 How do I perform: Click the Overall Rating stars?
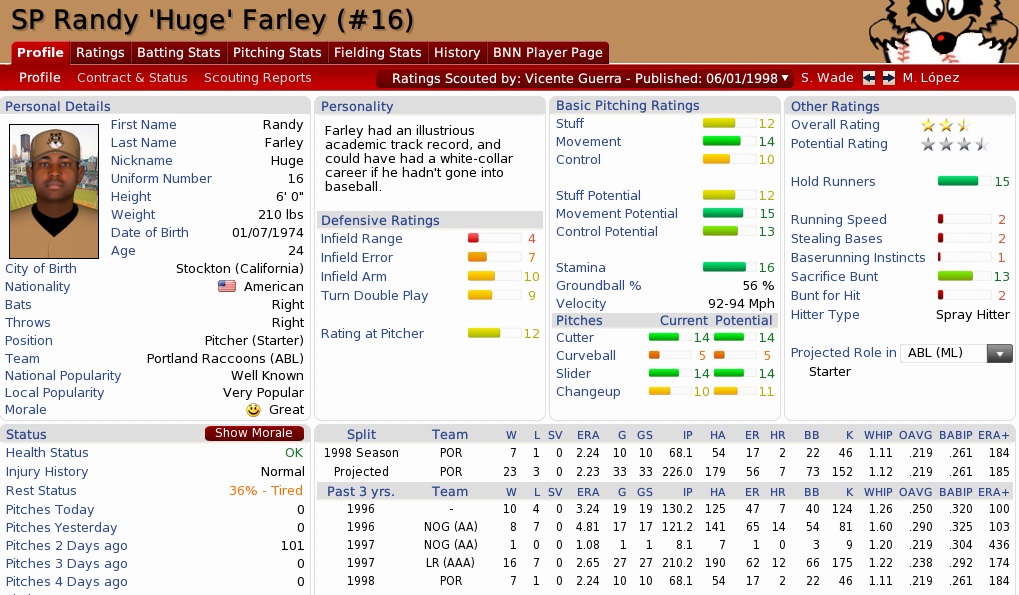click(945, 125)
